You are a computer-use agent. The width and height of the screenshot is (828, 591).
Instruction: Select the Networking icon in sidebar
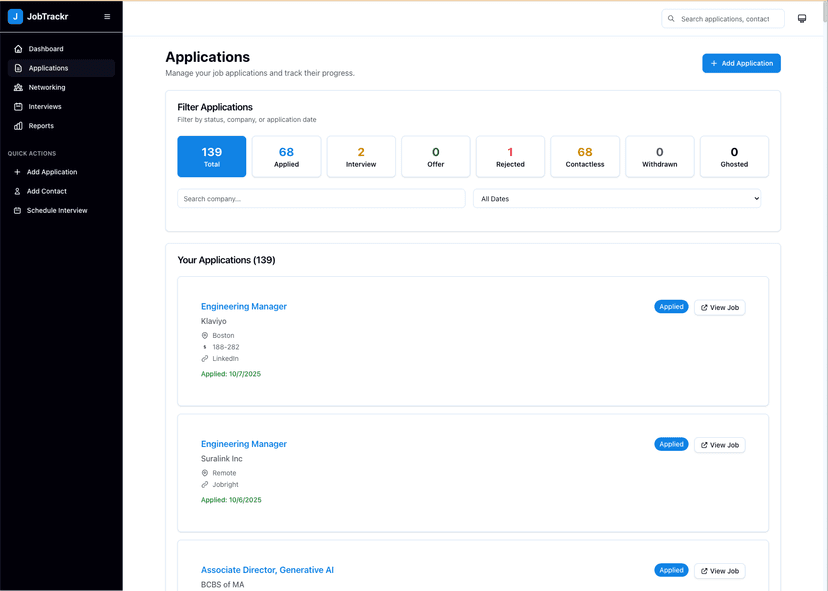coord(17,87)
